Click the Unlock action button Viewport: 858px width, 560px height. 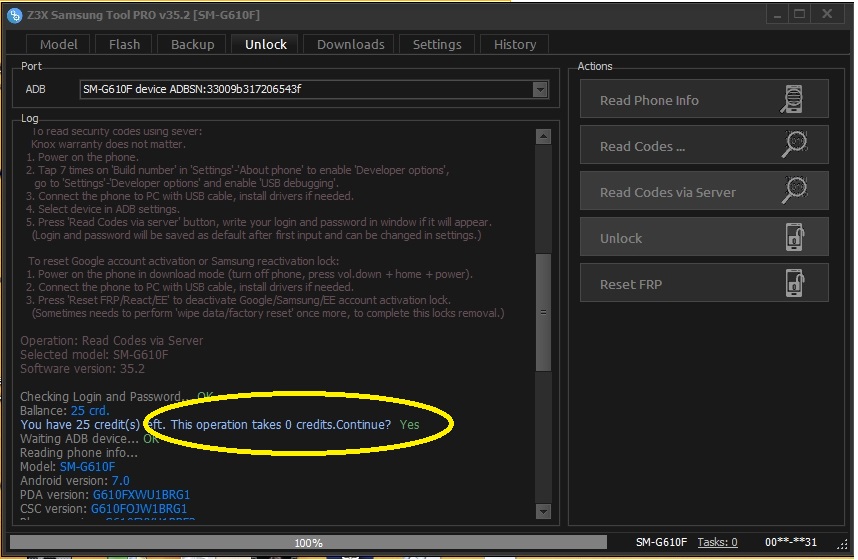[x=704, y=237]
